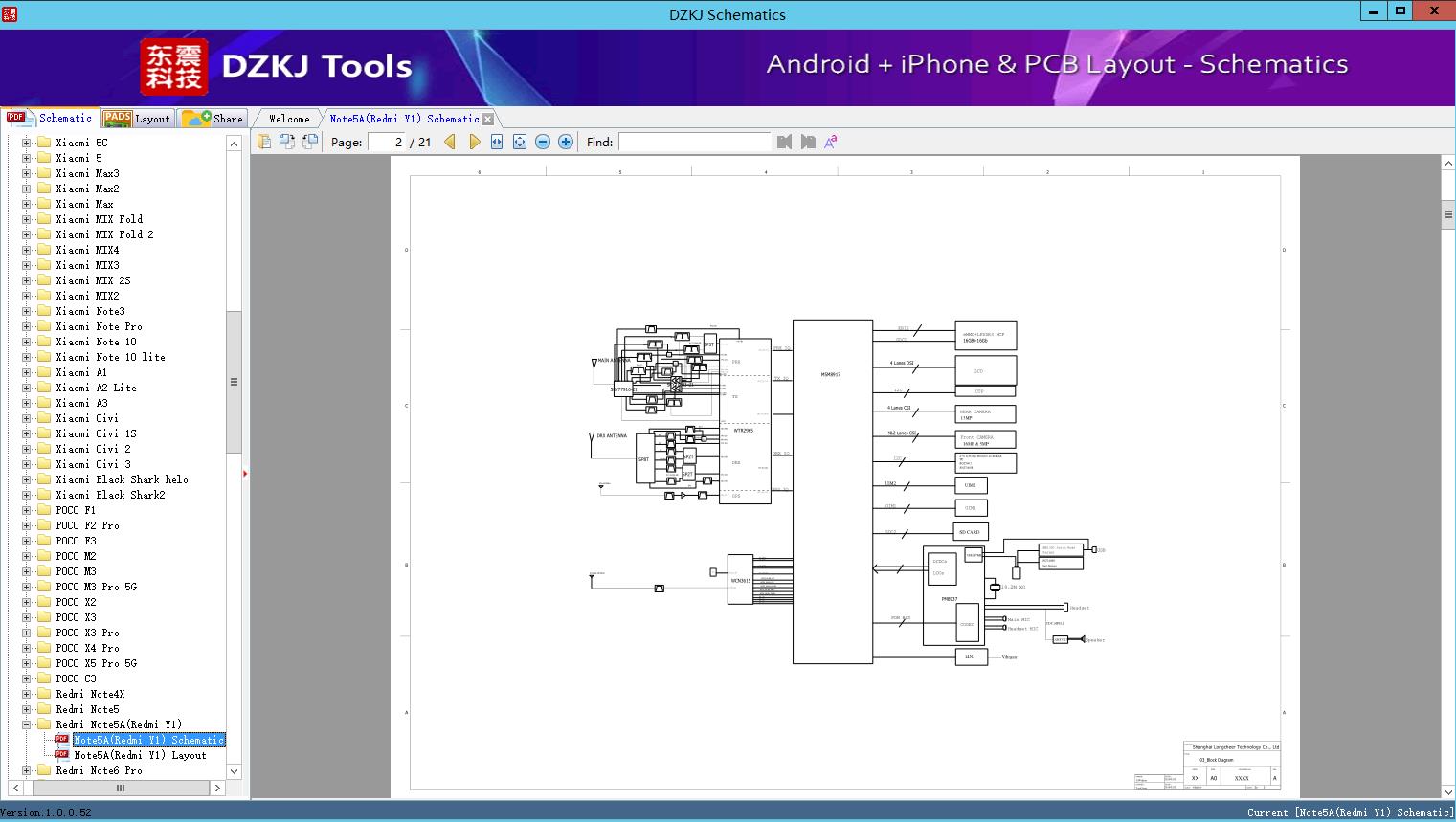The width and height of the screenshot is (1456, 822).
Task: Click the Find text field
Action: (694, 142)
